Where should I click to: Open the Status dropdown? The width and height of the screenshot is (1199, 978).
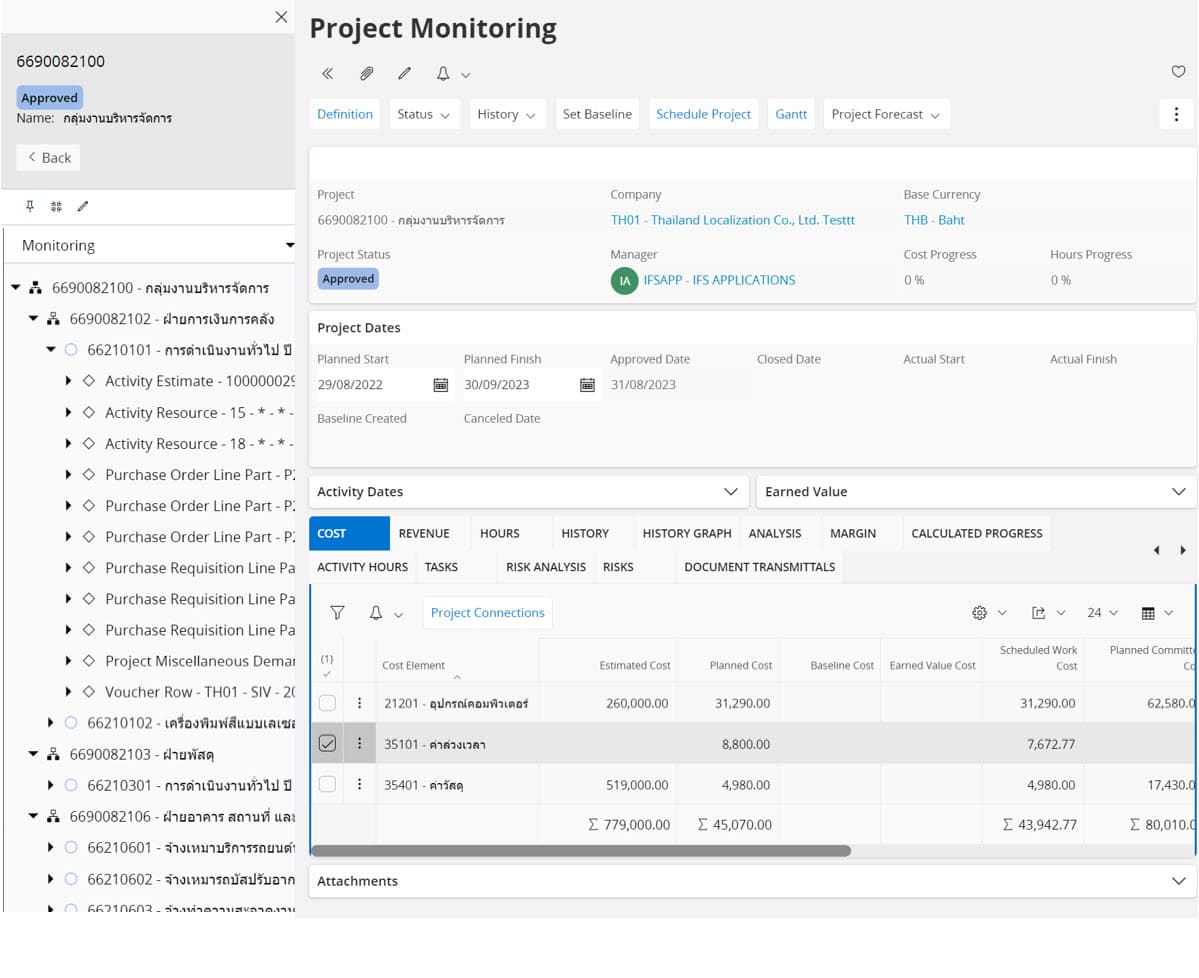pyautogui.click(x=423, y=114)
